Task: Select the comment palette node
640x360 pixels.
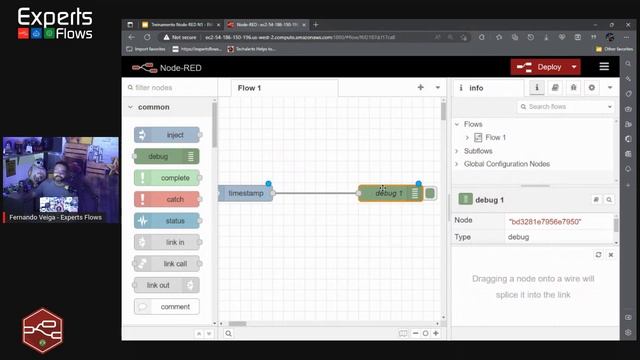Action: click(x=167, y=307)
